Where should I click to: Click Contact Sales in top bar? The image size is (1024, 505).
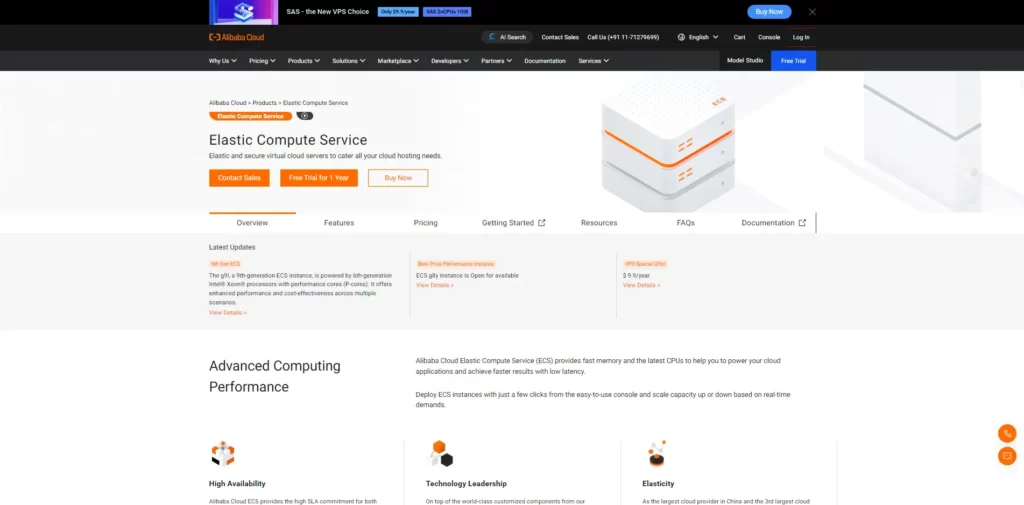pyautogui.click(x=560, y=37)
